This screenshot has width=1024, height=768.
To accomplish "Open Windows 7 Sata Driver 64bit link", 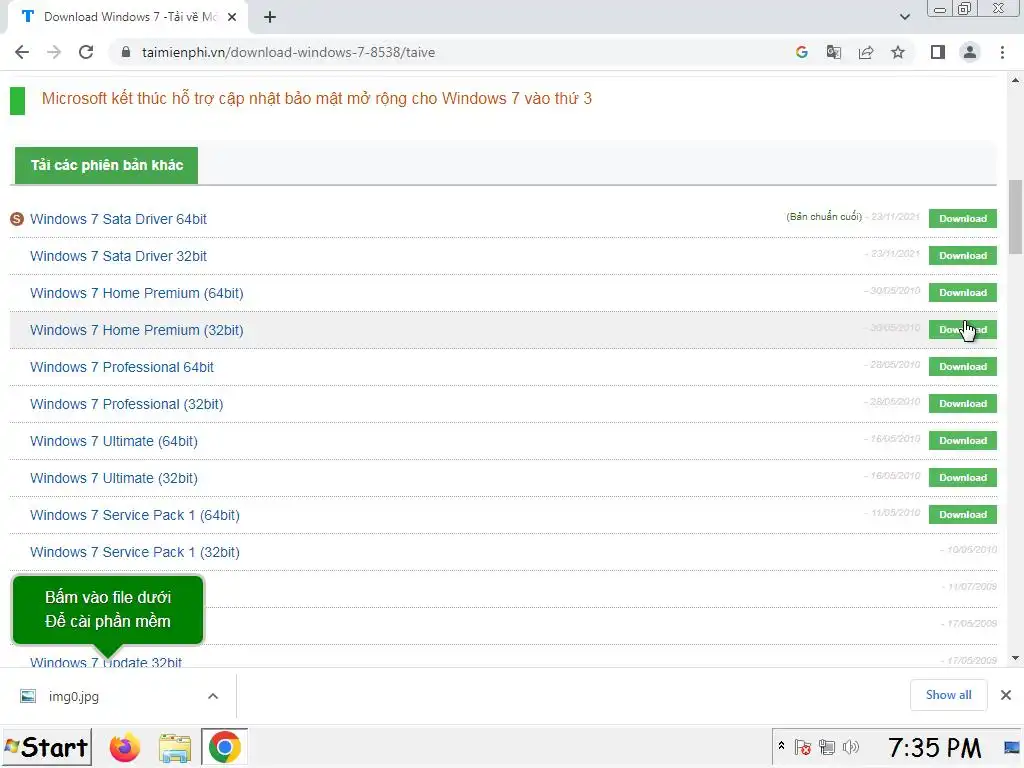I will 118,219.
